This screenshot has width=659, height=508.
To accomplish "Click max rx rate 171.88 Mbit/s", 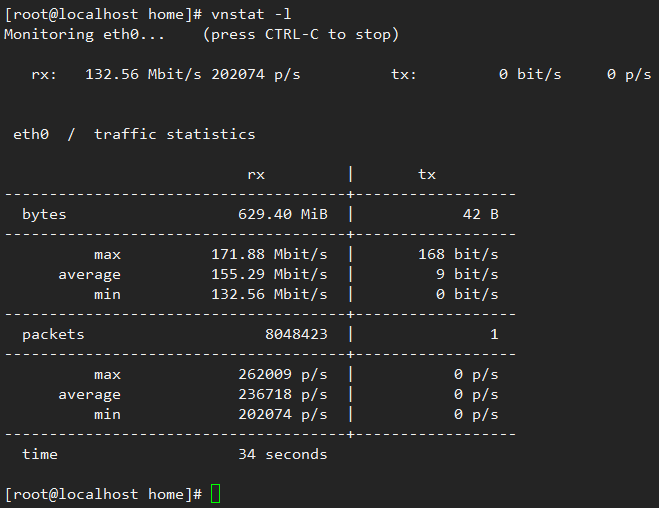I will pyautogui.click(x=269, y=254).
